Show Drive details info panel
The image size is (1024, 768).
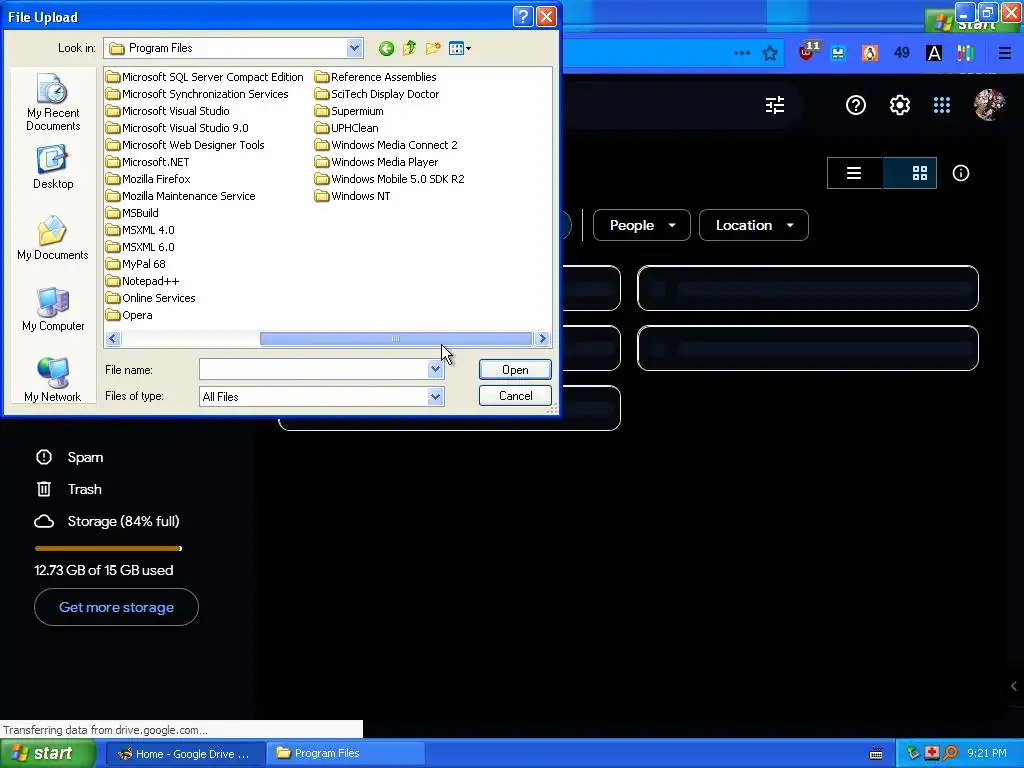(x=961, y=173)
